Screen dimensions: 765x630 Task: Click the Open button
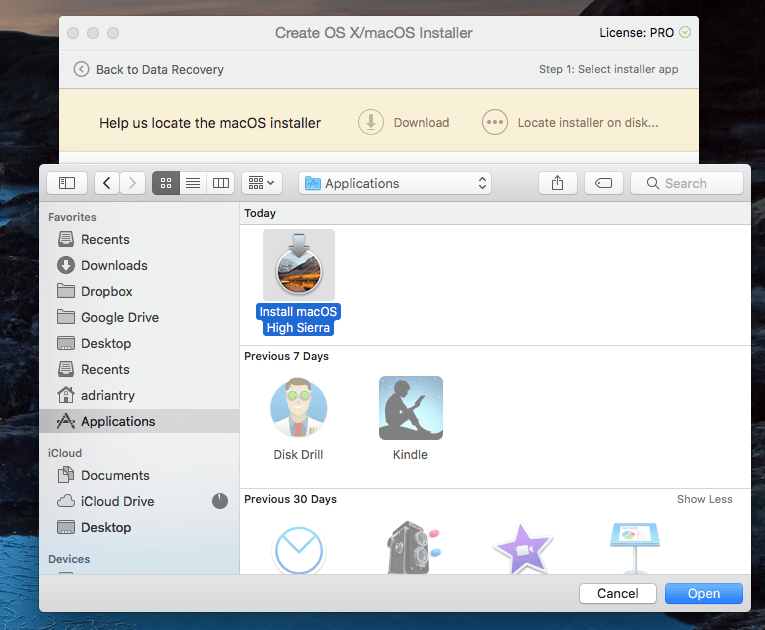point(704,593)
